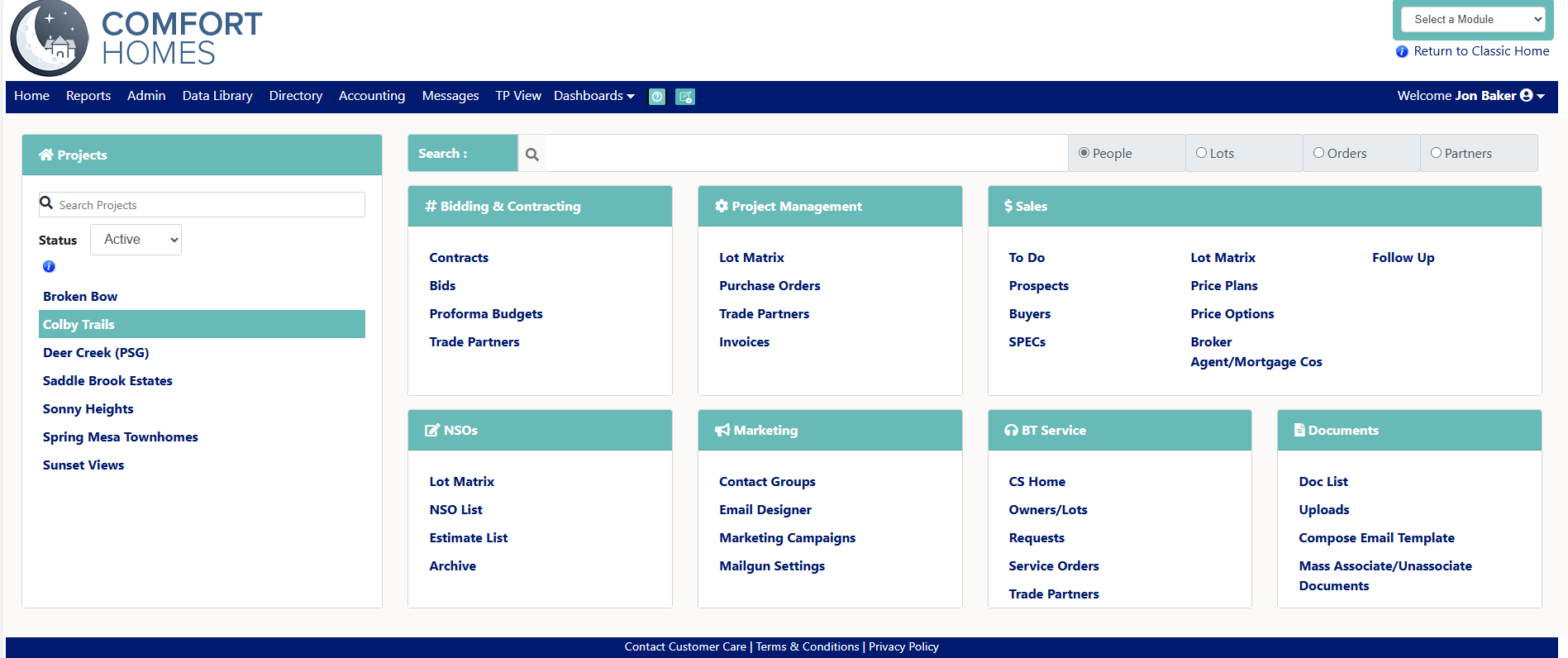Click info icon beside Return to Classic Home

pos(1402,51)
